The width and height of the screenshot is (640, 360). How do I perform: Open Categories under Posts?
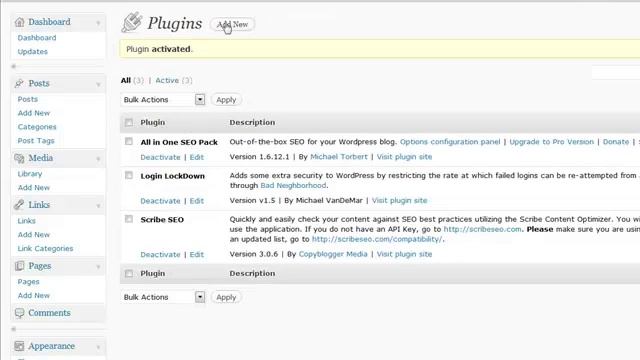click(x=37, y=127)
